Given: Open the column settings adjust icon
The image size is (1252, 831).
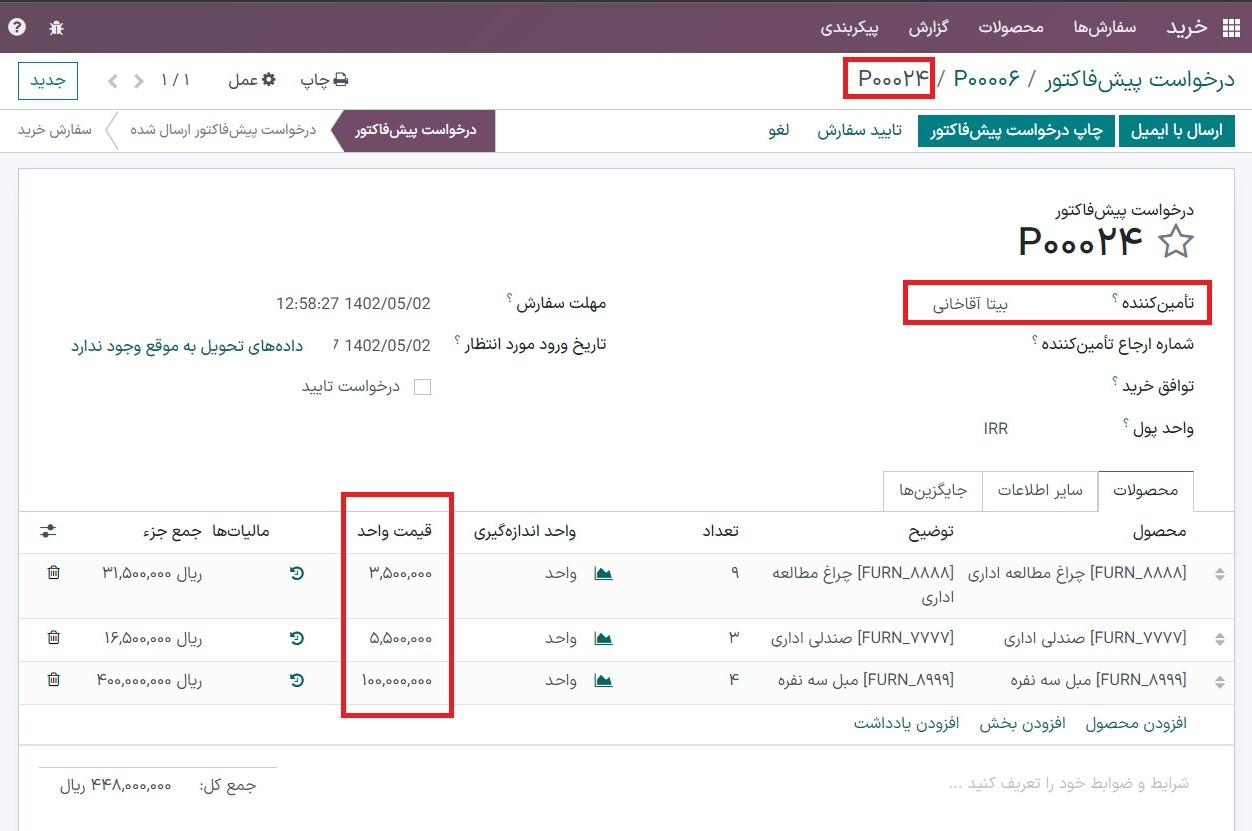Looking at the screenshot, I should [x=48, y=531].
